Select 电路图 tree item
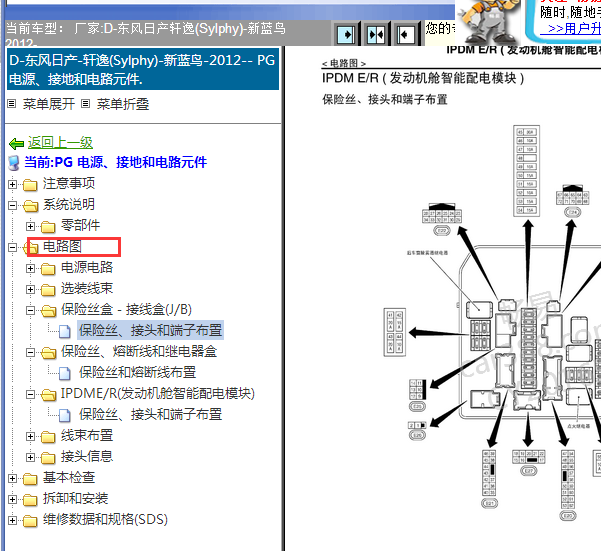This screenshot has width=601, height=551. (x=62, y=246)
